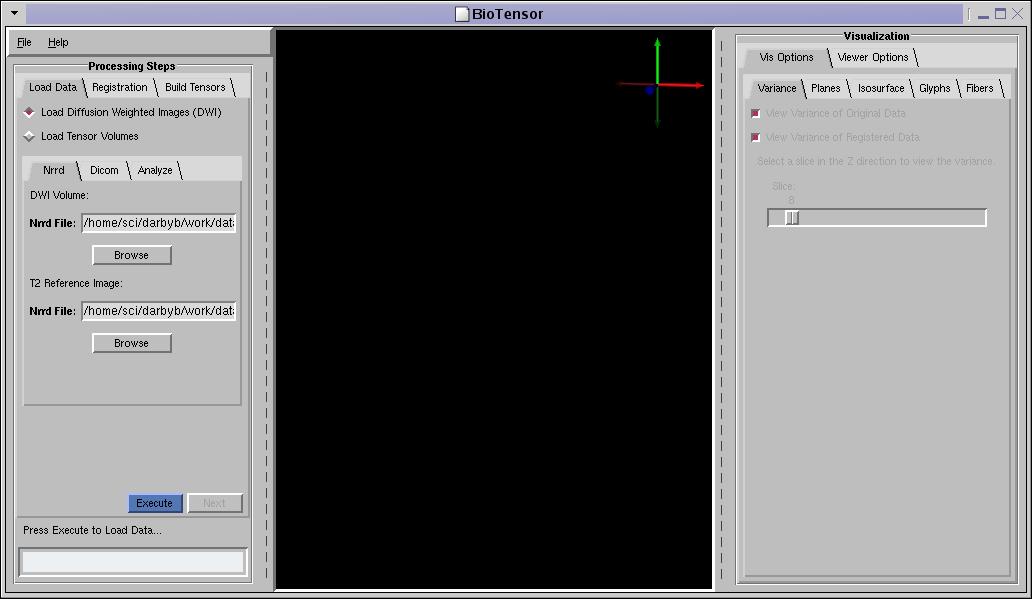Viewport: 1032px width, 599px height.
Task: Click the disabled Next button
Action: pos(215,503)
